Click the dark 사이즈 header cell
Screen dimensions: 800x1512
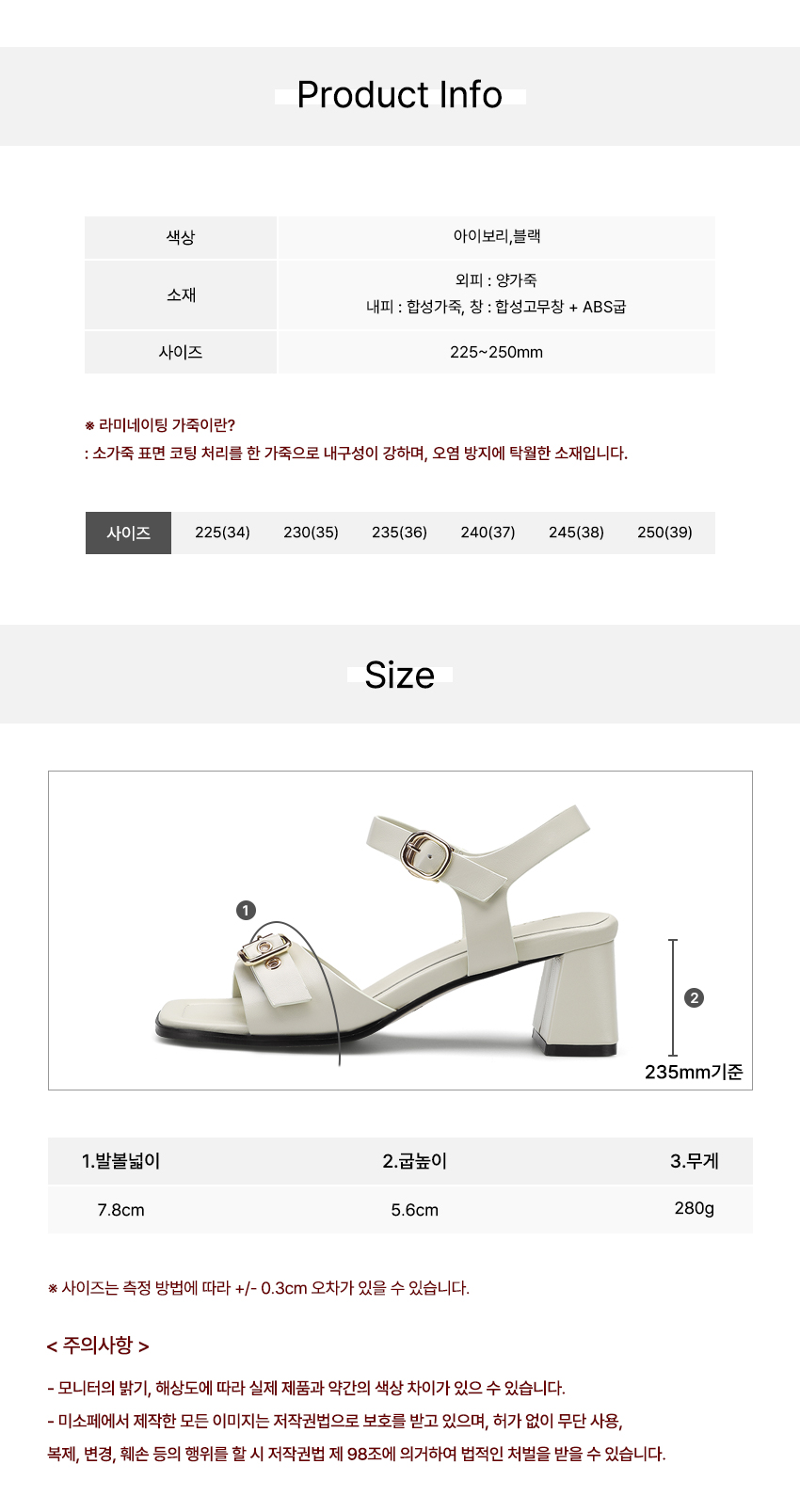(129, 533)
